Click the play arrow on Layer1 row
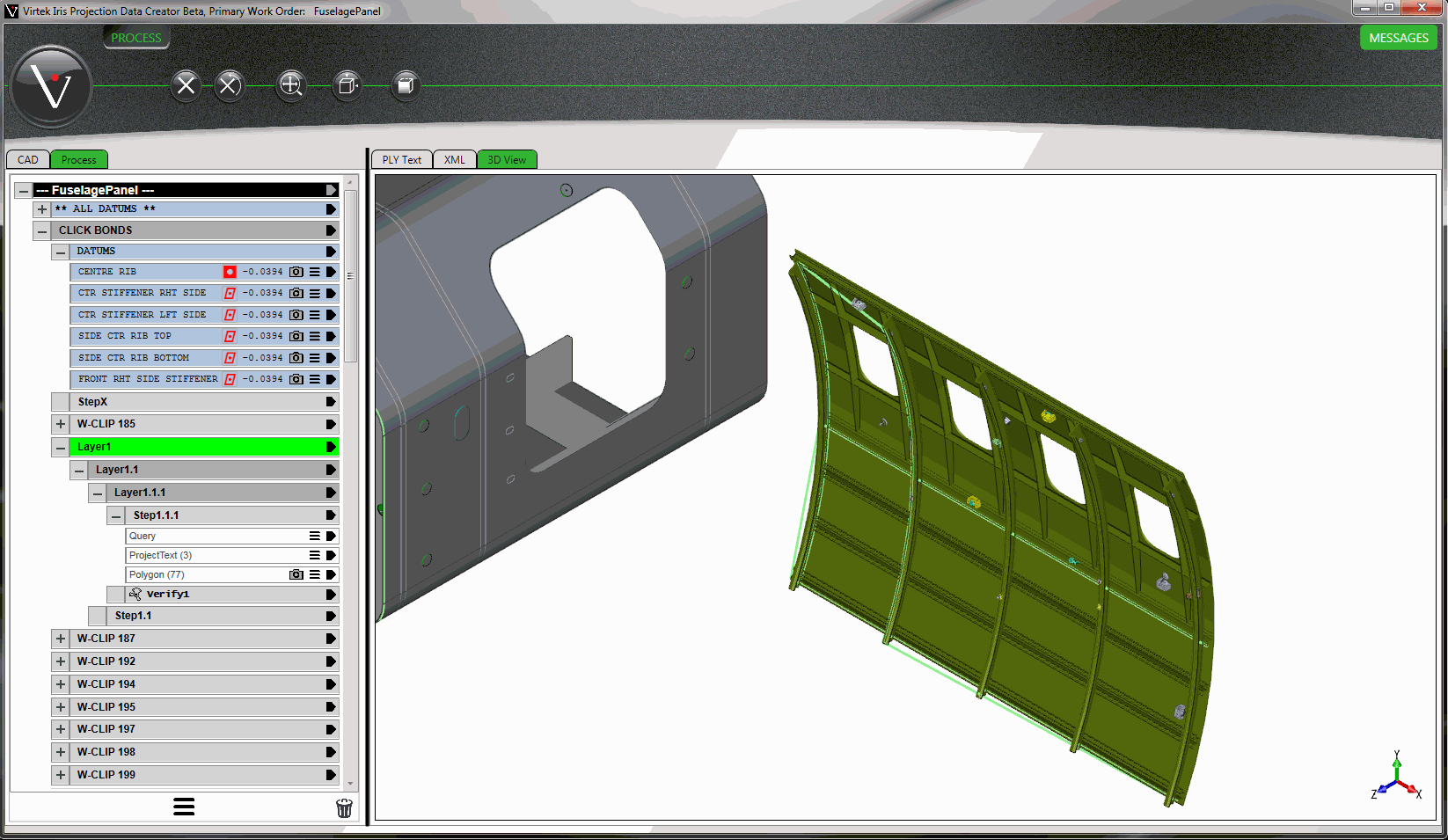Screen dimensions: 1448x840 tap(332, 447)
